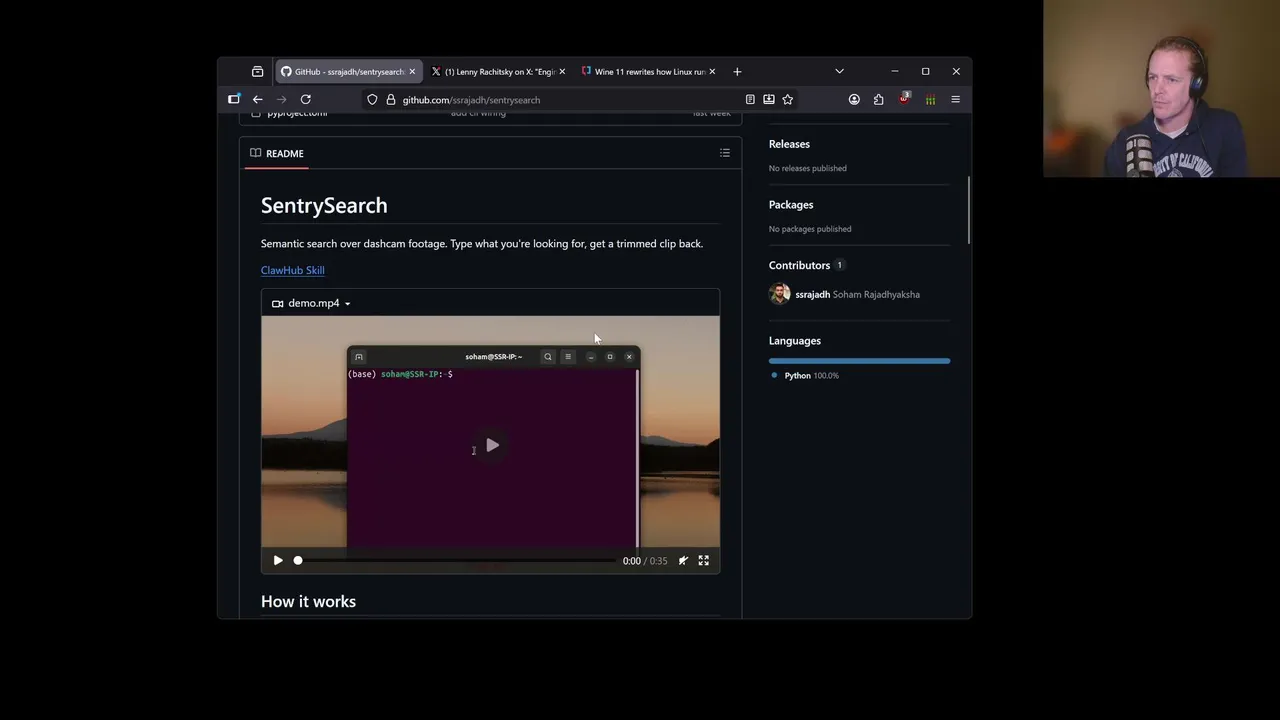Click the Languages heading
Screen dimensions: 1280x720
click(x=795, y=341)
